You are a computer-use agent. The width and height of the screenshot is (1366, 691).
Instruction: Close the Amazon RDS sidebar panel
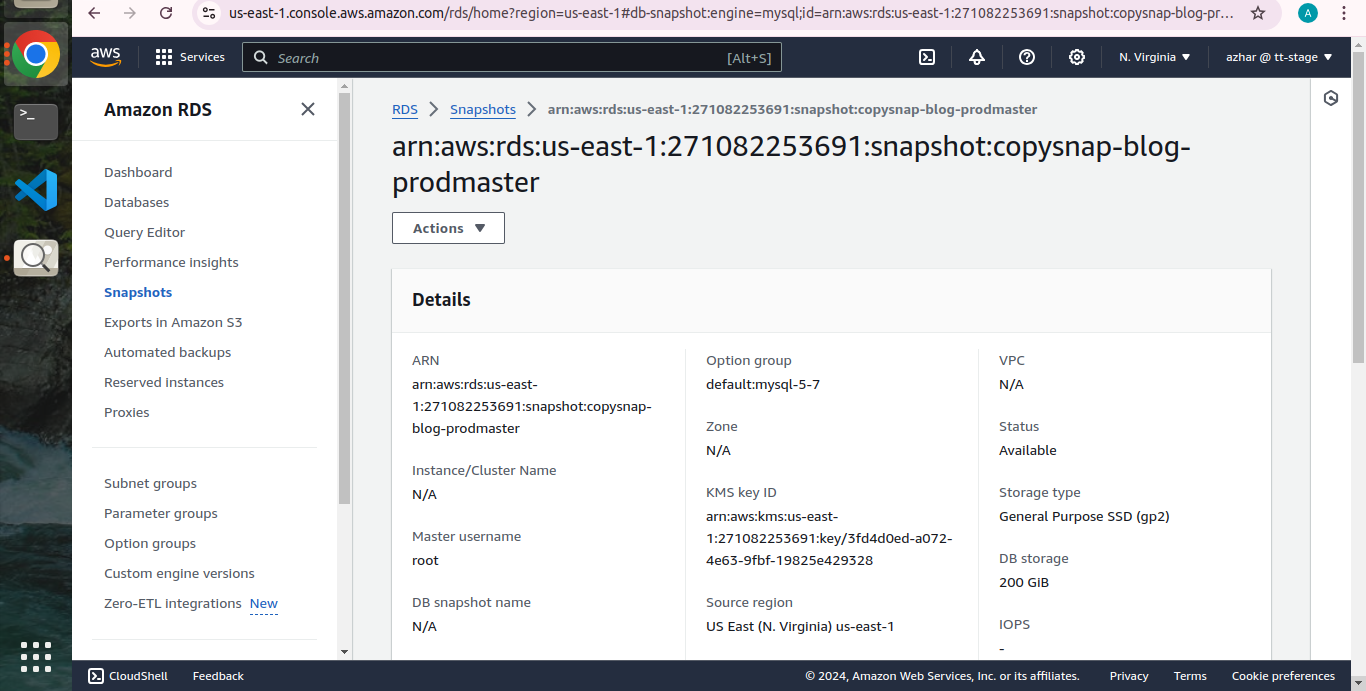click(x=308, y=109)
